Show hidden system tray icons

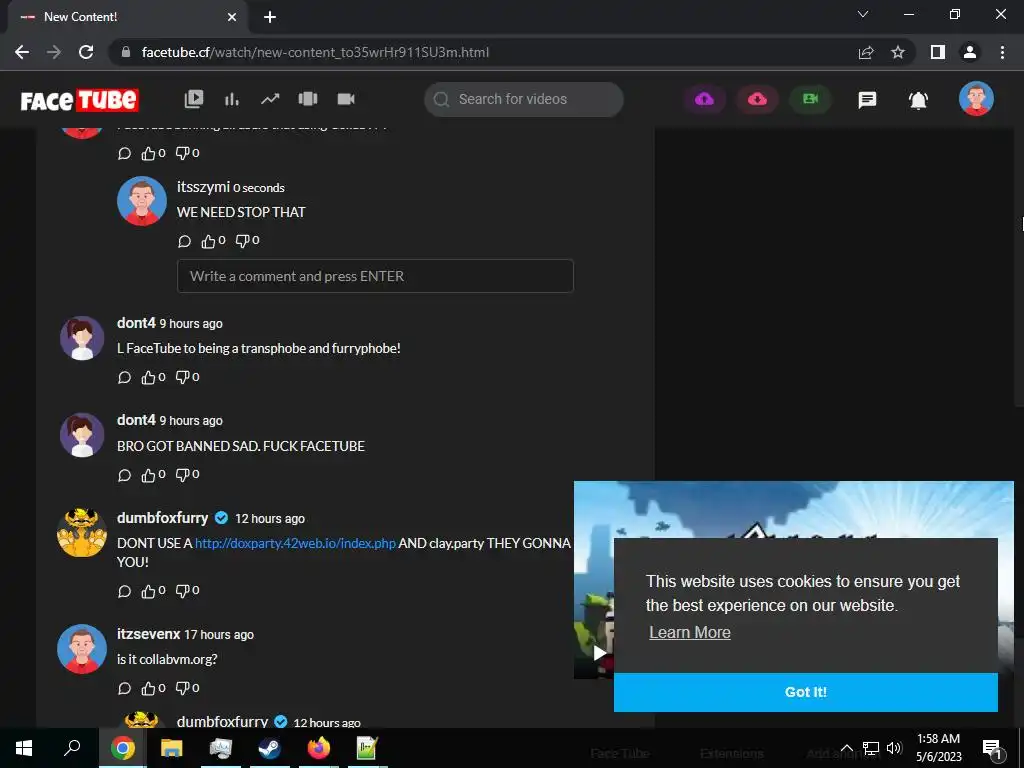pyautogui.click(x=846, y=748)
